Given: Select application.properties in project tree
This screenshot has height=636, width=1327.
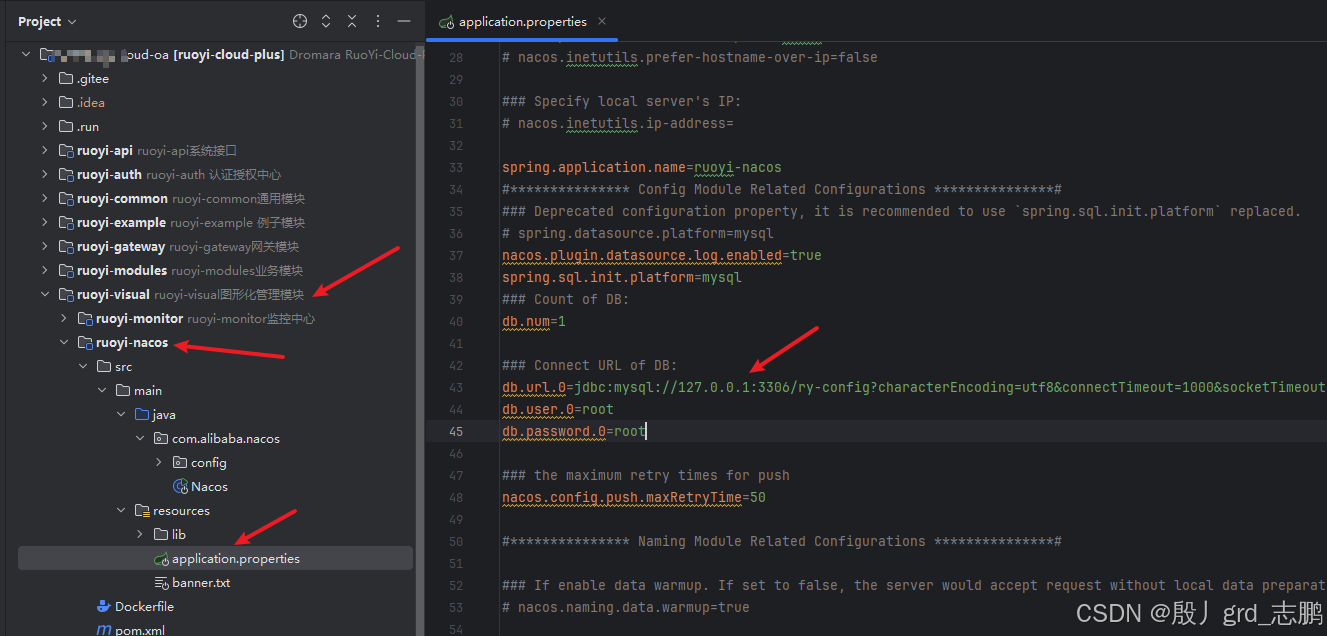Looking at the screenshot, I should (215, 558).
